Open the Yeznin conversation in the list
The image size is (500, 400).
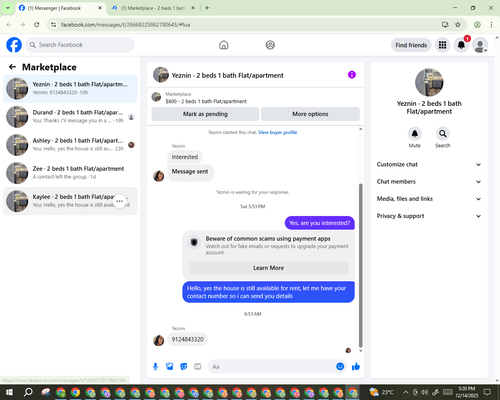(70, 89)
